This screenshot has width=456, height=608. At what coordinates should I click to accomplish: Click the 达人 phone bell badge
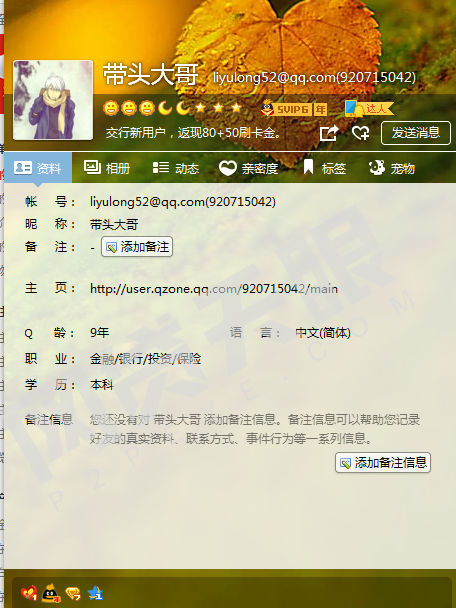pyautogui.click(x=368, y=109)
